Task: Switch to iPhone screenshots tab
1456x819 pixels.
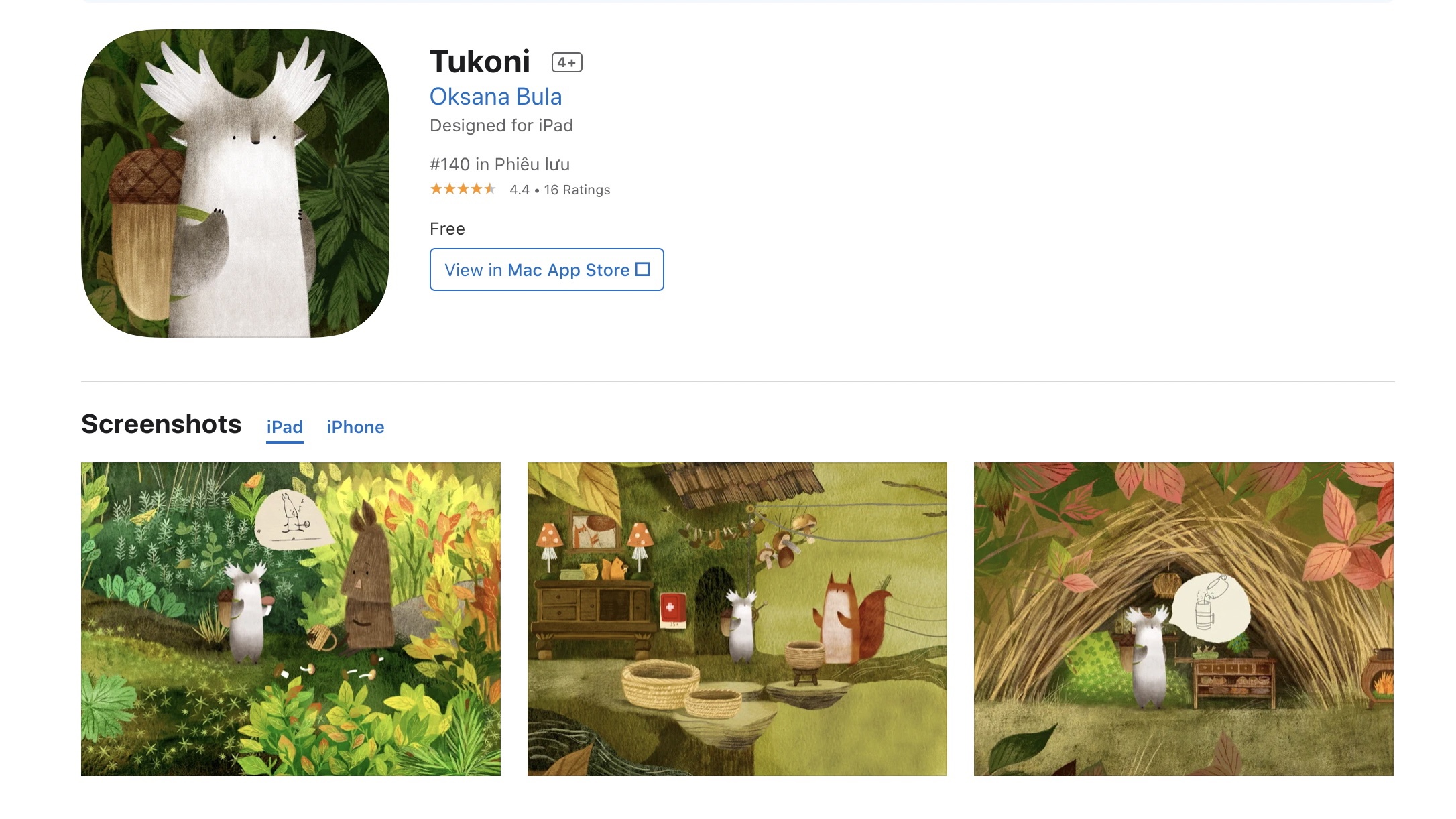Action: click(355, 427)
